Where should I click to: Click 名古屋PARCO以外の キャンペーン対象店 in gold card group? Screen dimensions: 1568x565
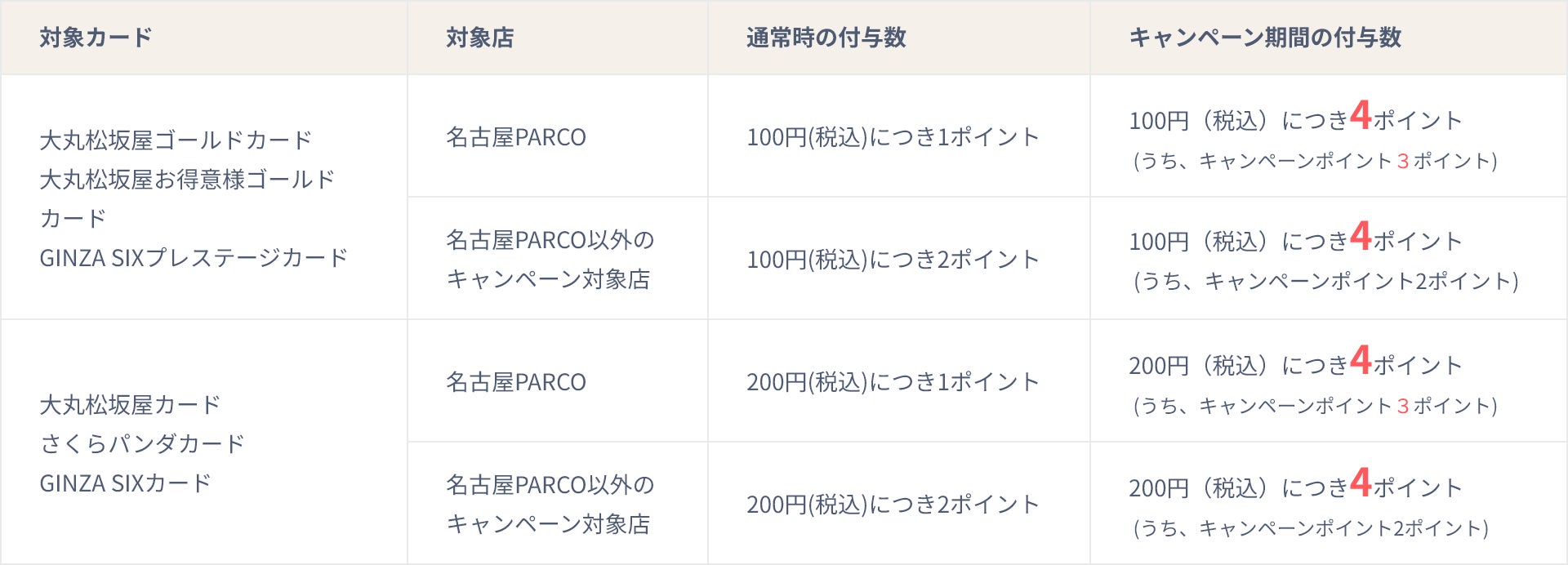[x=550, y=260]
